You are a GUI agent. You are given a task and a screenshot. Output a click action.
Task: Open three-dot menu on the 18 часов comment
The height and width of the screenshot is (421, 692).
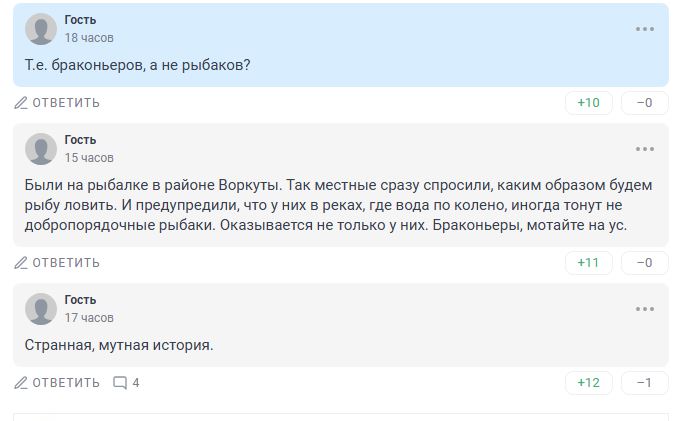coord(644,29)
